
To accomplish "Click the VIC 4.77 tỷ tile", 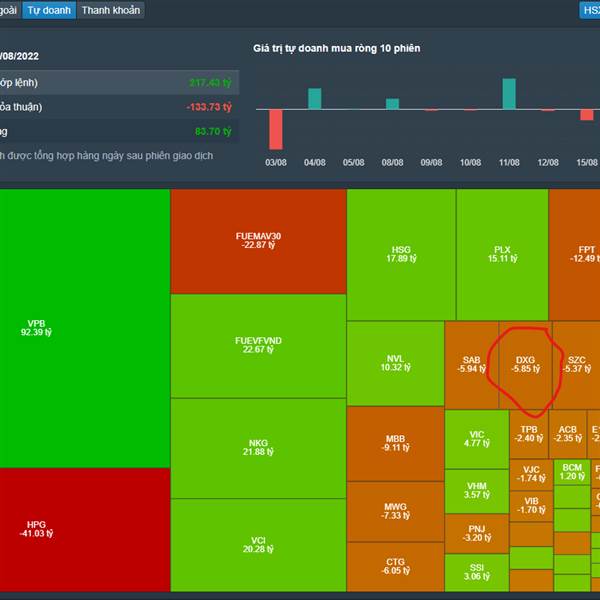I will pyautogui.click(x=477, y=439).
